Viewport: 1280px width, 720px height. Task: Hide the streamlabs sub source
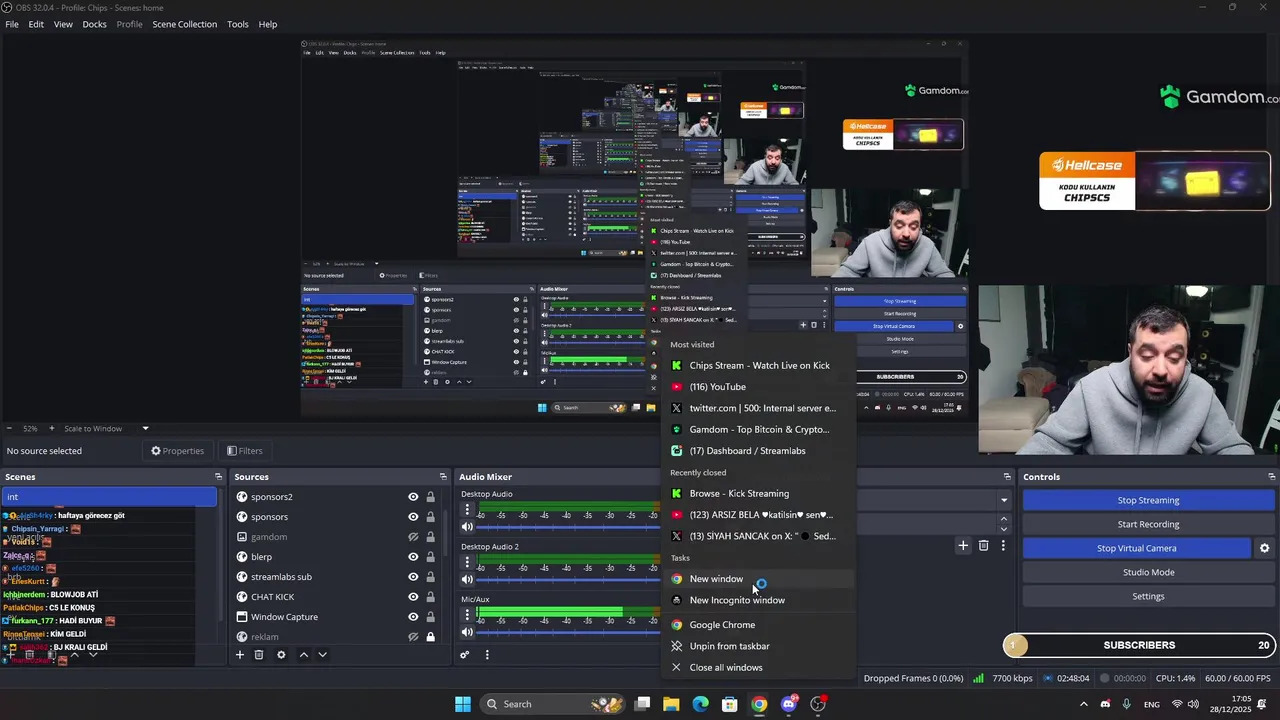[x=413, y=577]
